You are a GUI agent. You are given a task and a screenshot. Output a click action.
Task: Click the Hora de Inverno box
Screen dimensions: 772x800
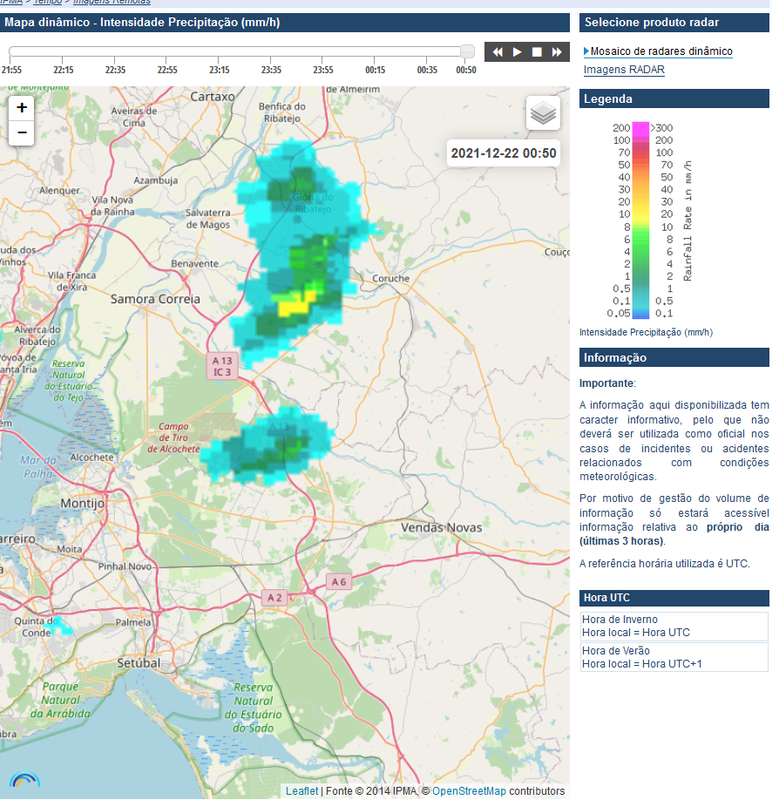click(x=674, y=626)
